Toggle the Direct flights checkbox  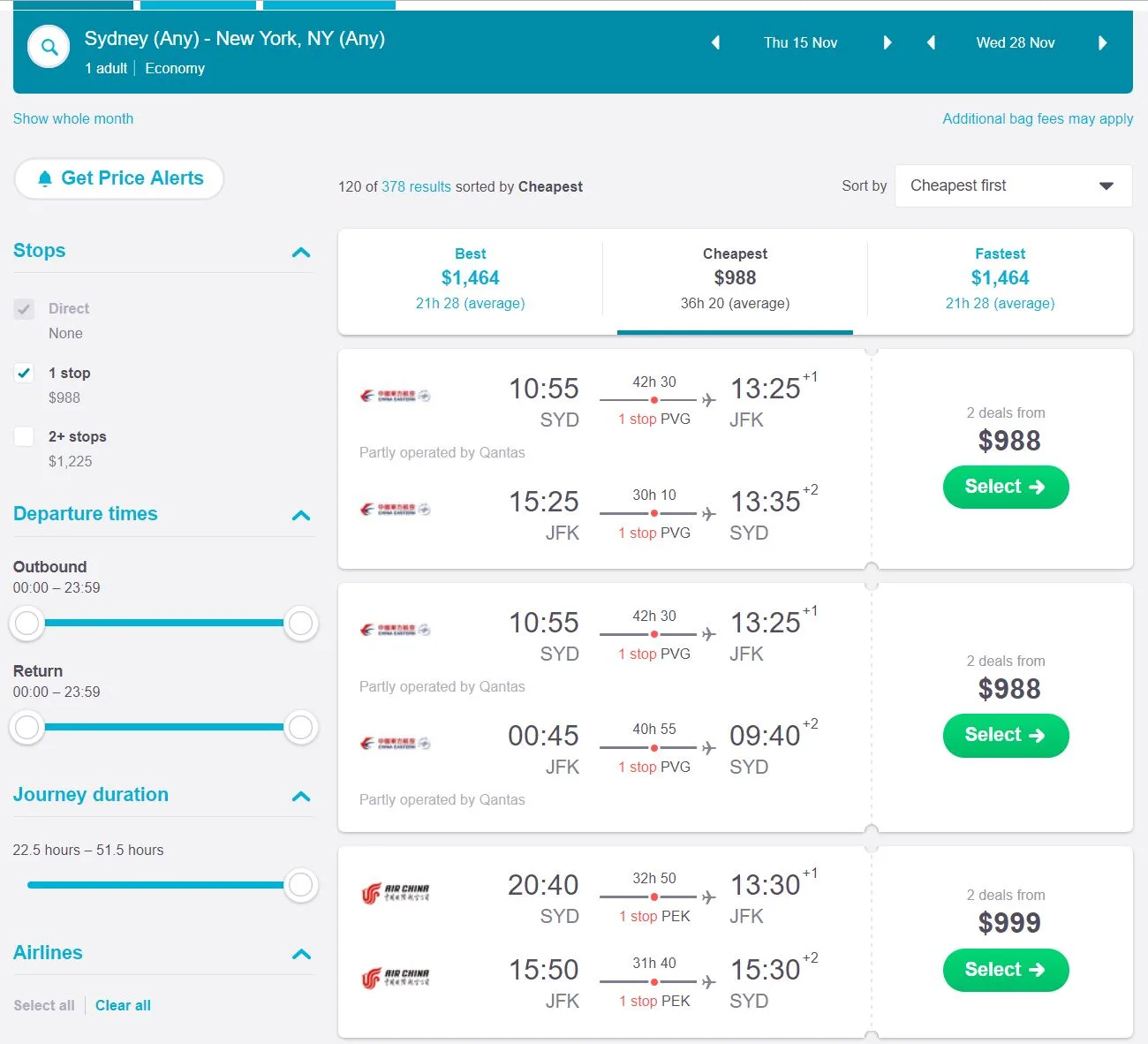(x=25, y=309)
